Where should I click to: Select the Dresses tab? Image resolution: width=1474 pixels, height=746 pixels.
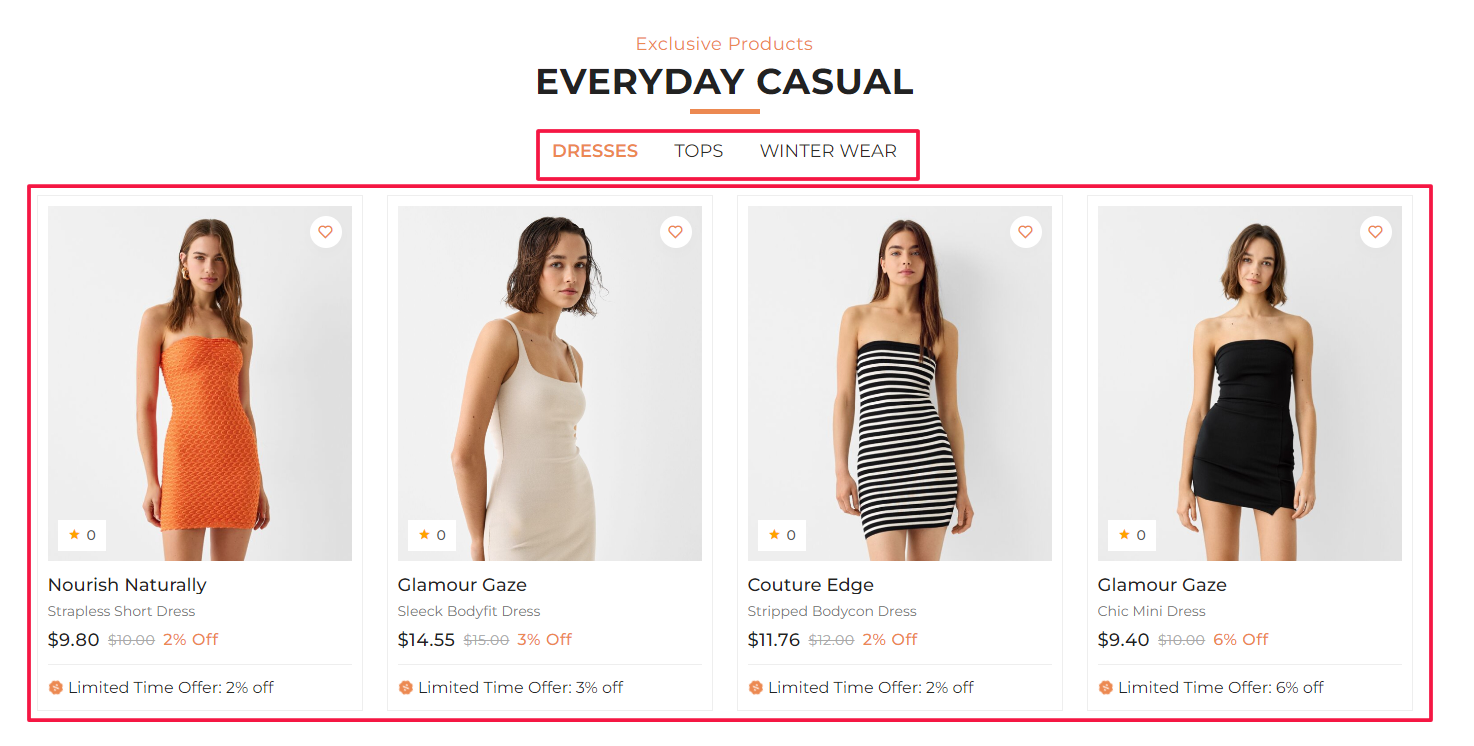pyautogui.click(x=595, y=151)
